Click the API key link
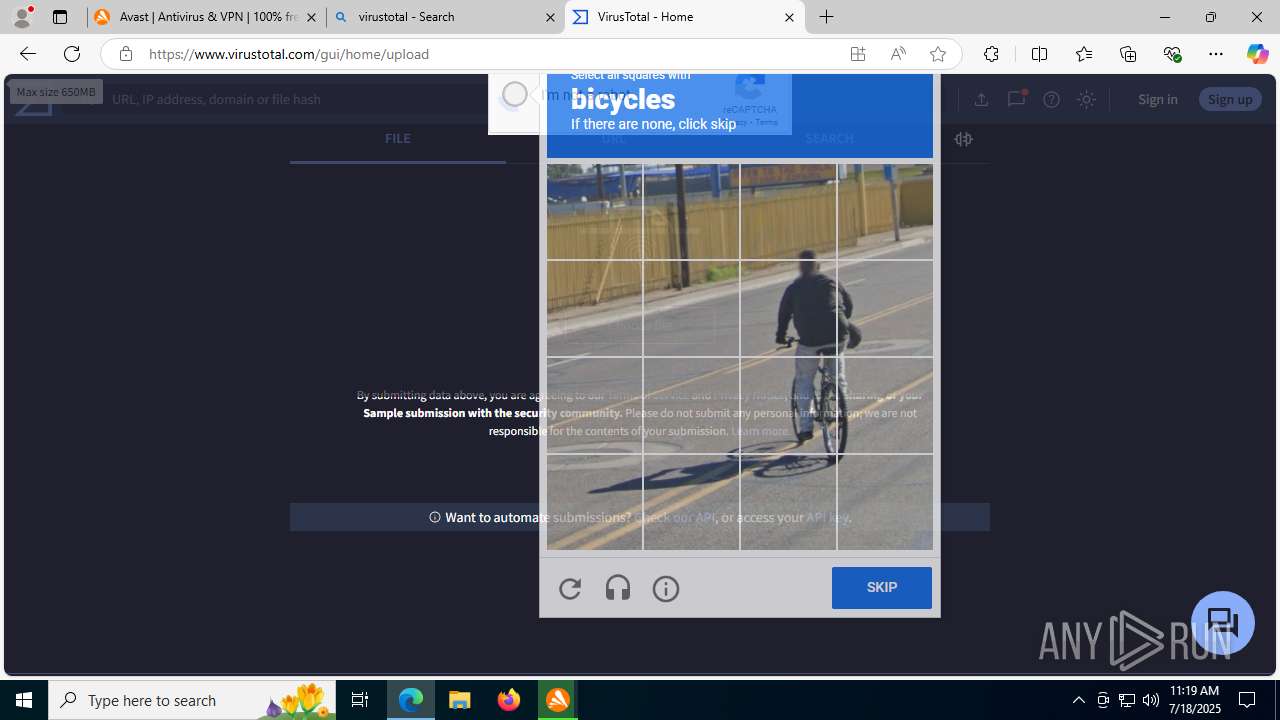 [827, 517]
